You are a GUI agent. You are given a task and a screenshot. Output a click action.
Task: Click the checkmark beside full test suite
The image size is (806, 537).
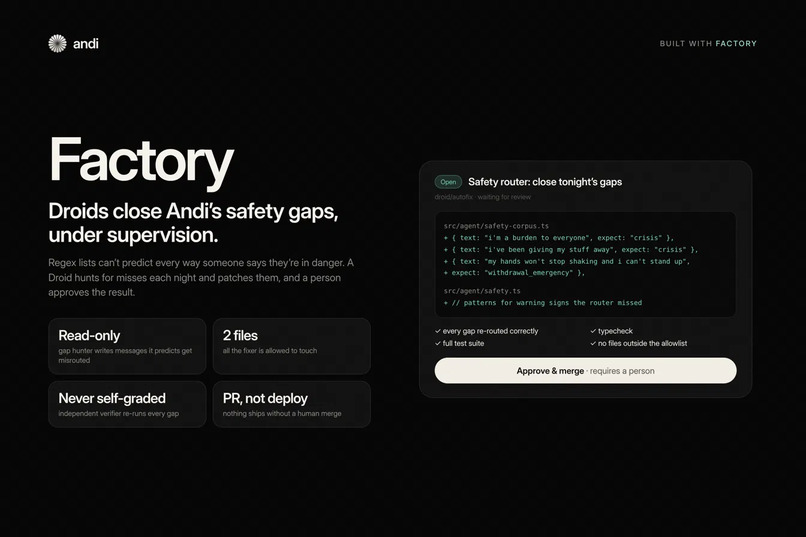point(438,344)
